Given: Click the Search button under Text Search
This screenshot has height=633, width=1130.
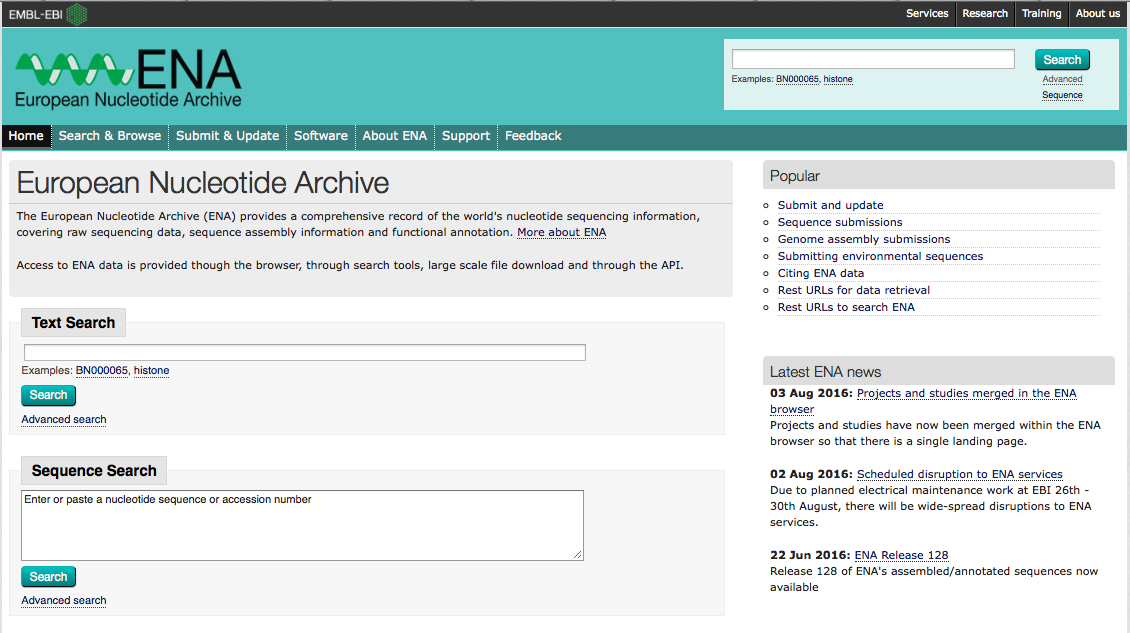Looking at the screenshot, I should pyautogui.click(x=48, y=395).
